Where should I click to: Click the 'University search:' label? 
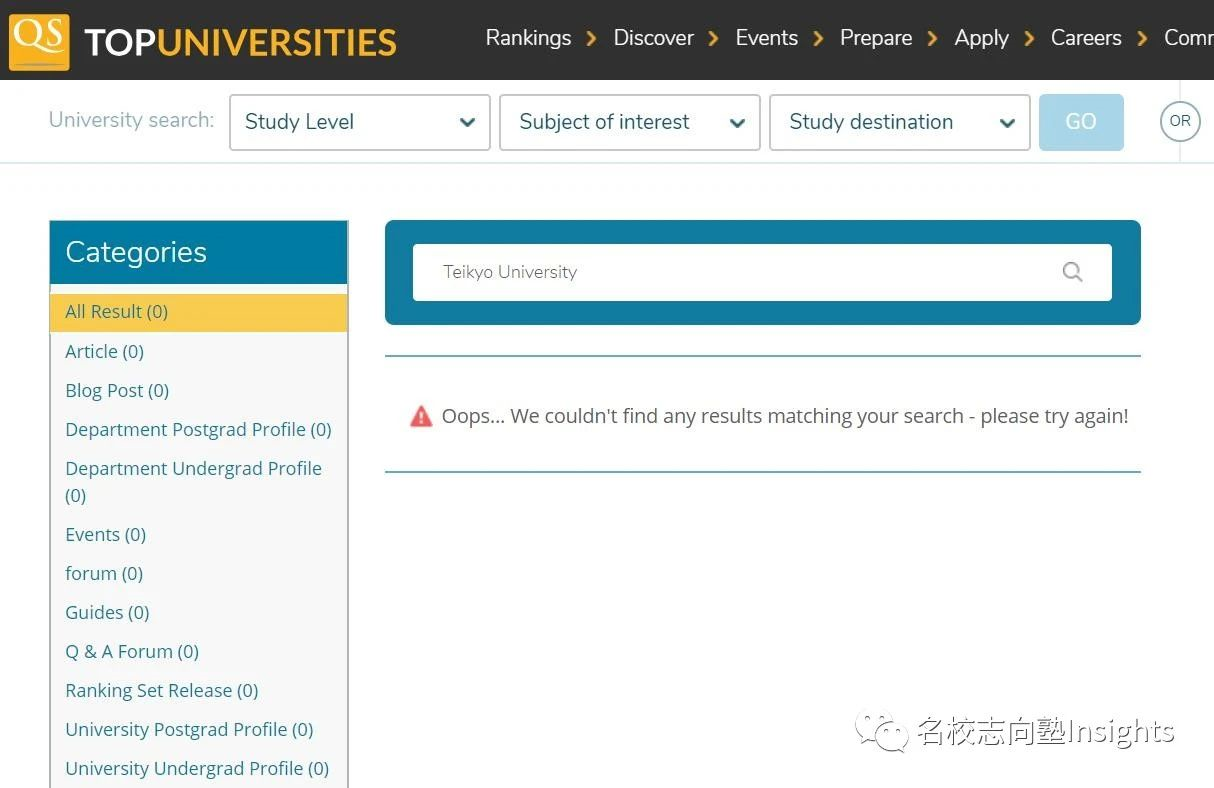tap(131, 120)
